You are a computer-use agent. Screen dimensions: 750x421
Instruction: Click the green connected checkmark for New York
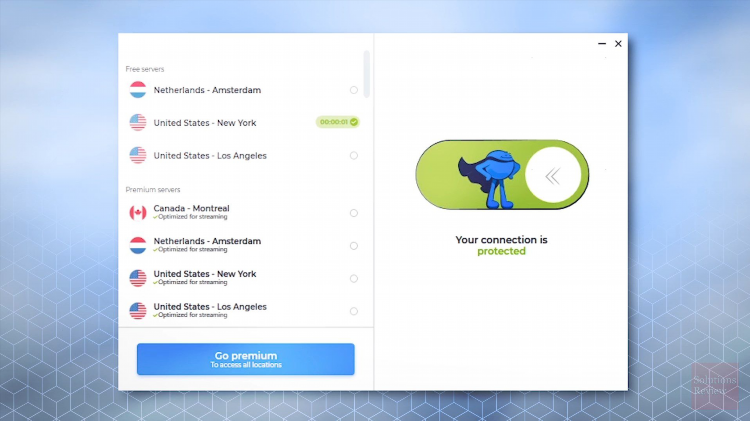353,122
